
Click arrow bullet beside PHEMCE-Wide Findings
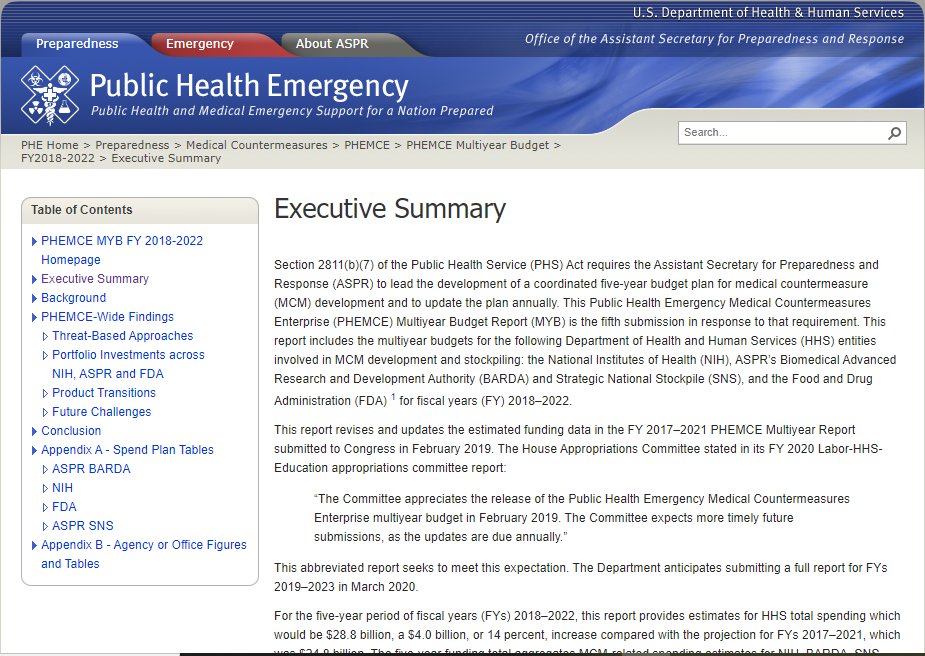coord(34,317)
